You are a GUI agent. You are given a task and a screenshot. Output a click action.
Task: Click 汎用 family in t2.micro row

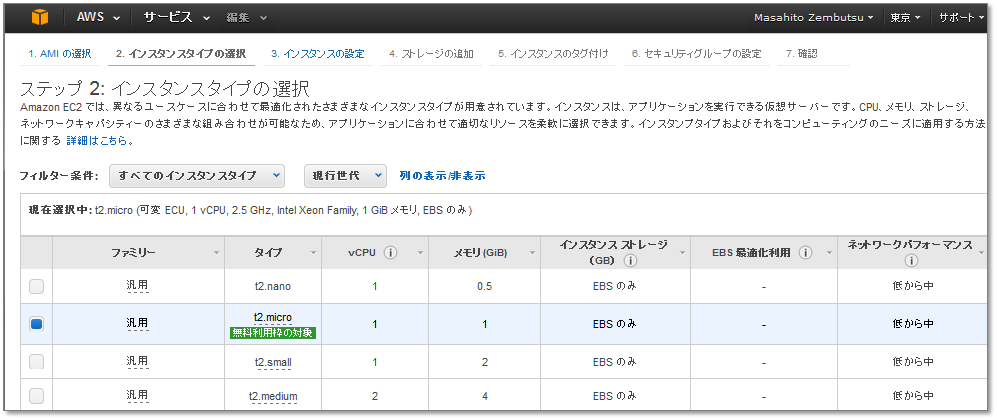click(x=137, y=323)
